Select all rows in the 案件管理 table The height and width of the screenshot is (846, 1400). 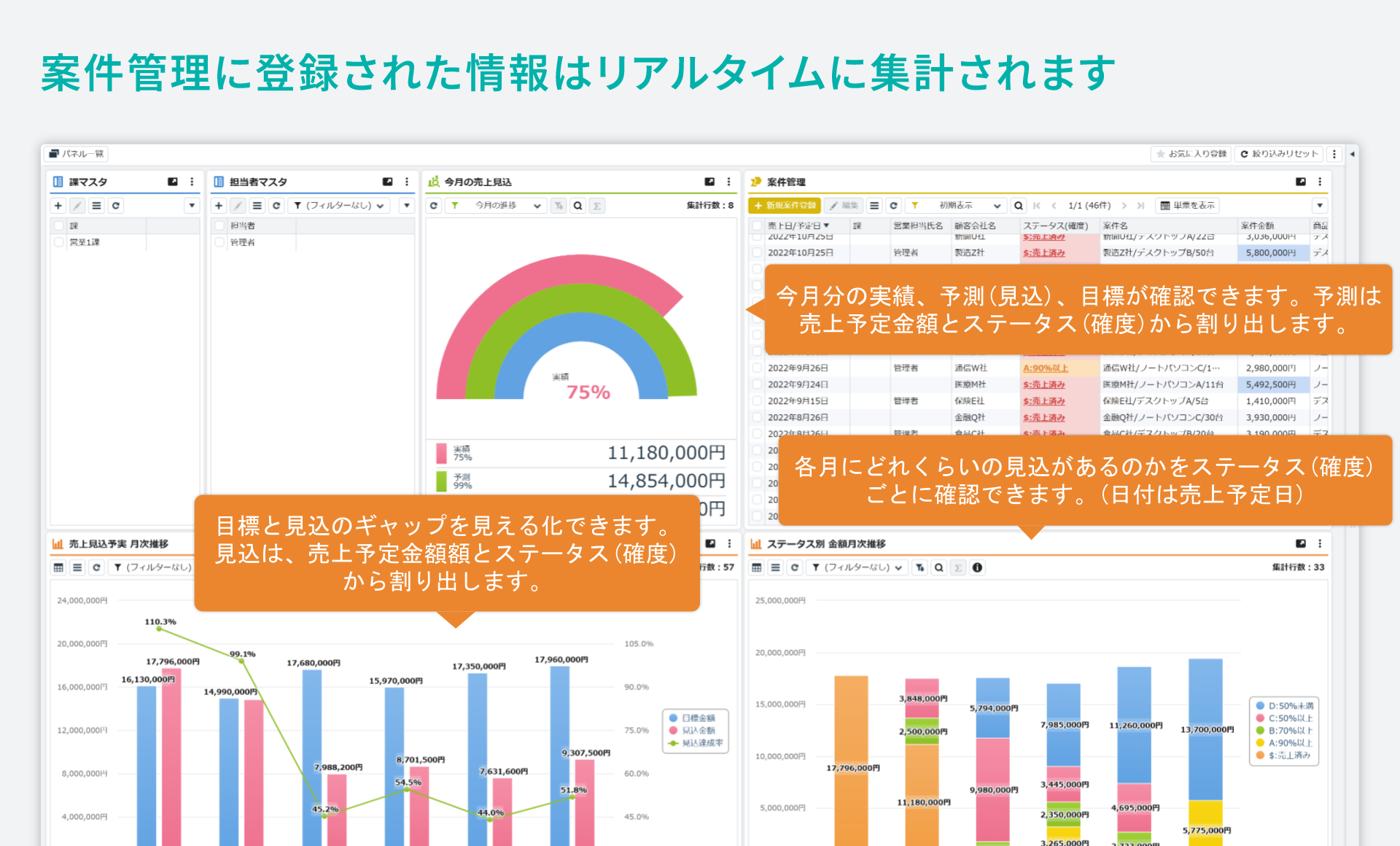(757, 225)
